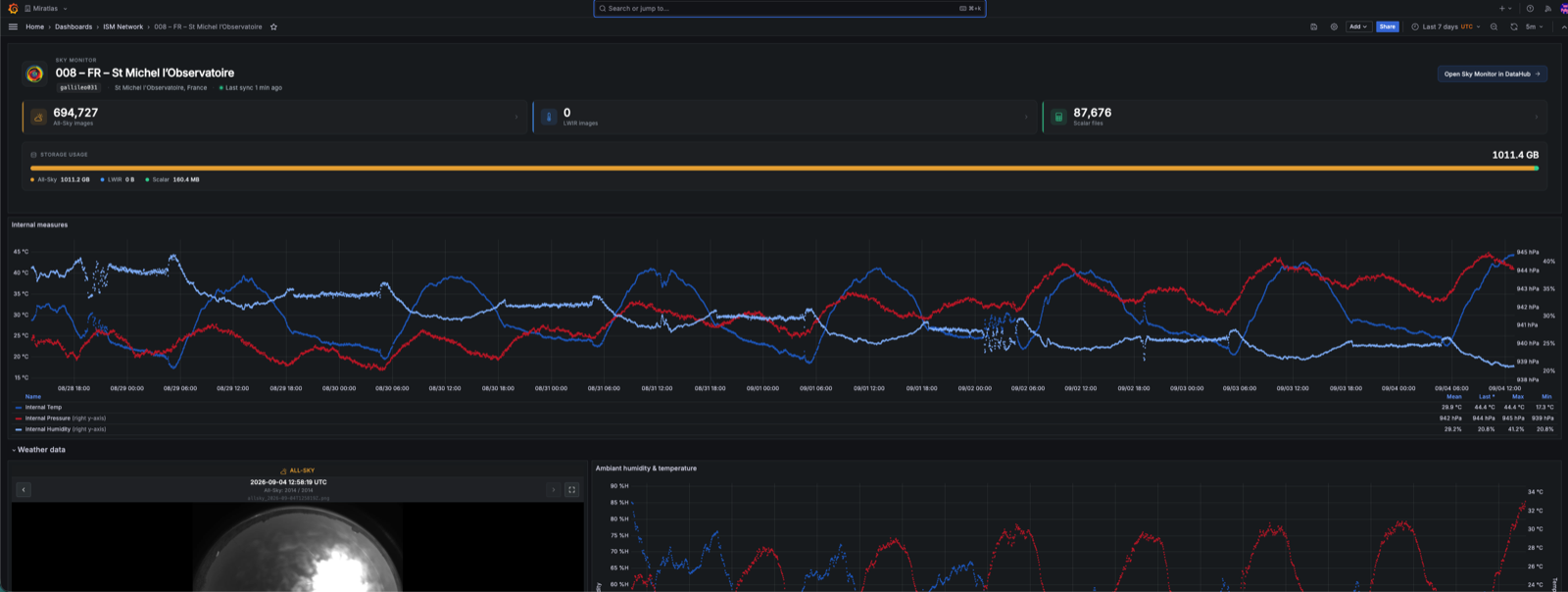The height and width of the screenshot is (592, 1568).
Task: Click the Search or jump to field
Action: click(x=790, y=8)
